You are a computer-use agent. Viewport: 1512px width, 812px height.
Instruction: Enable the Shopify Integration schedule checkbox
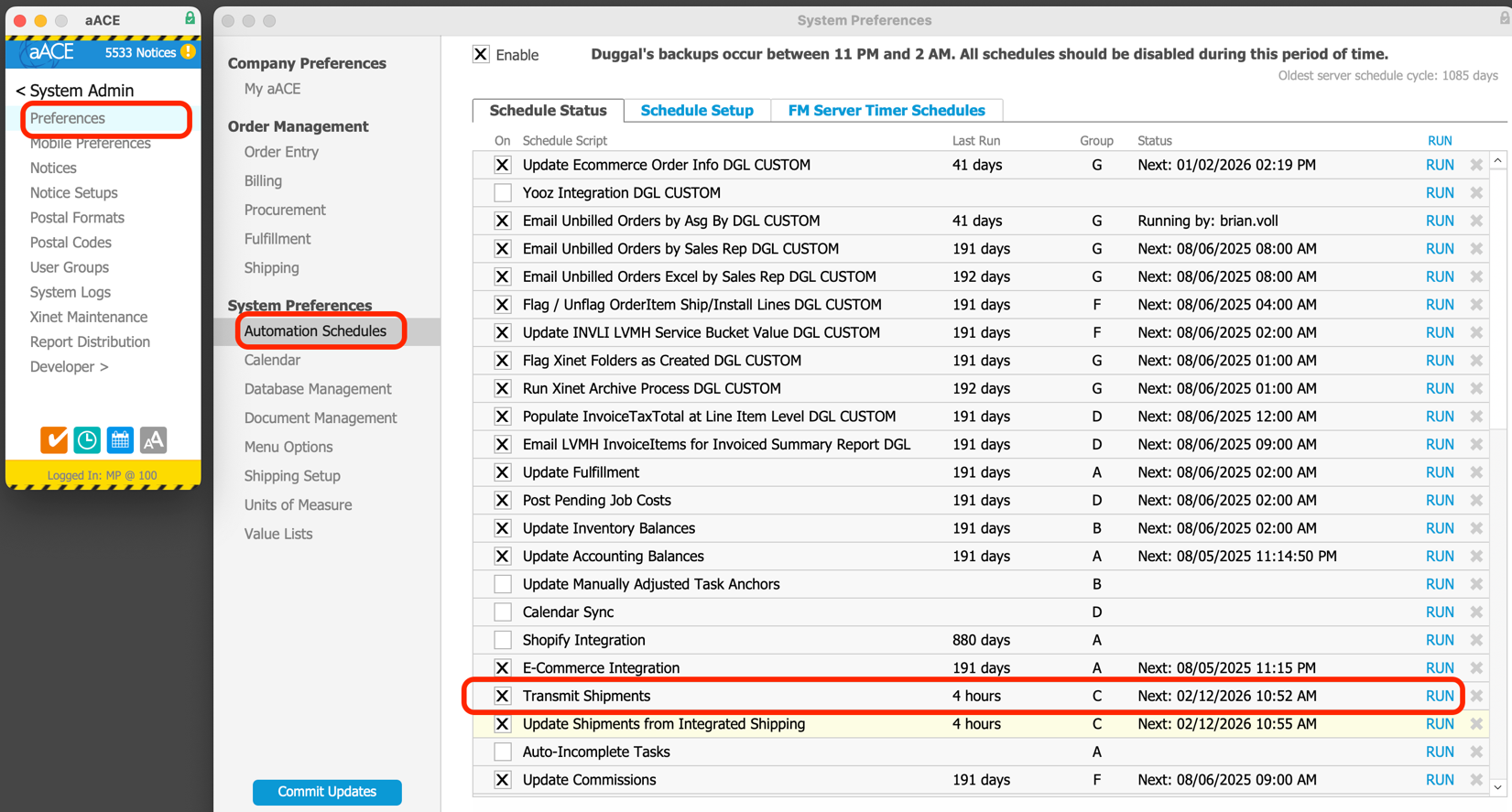tap(503, 640)
